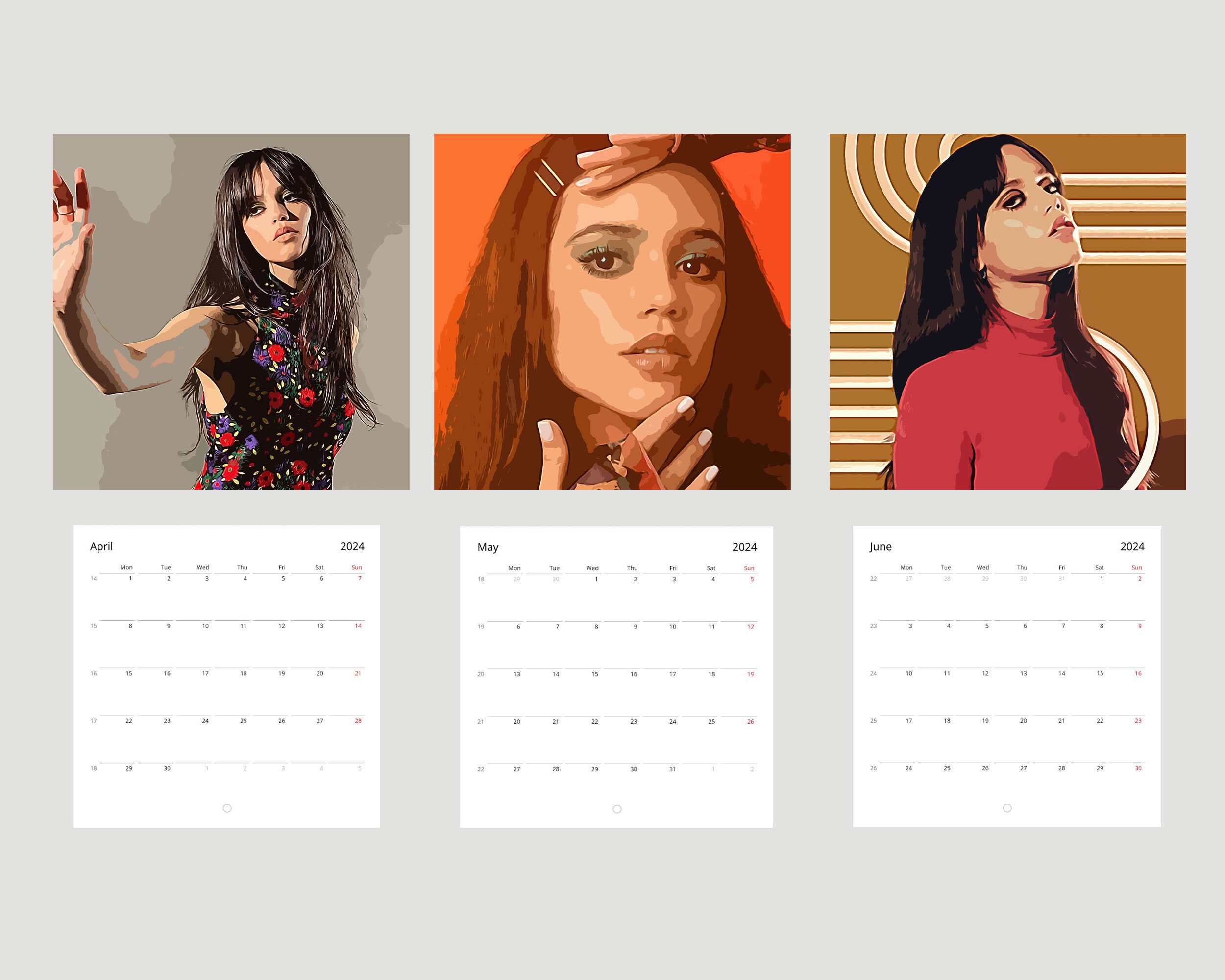Select June 30 red Sunday date
Image resolution: width=1225 pixels, height=980 pixels.
point(1138,767)
